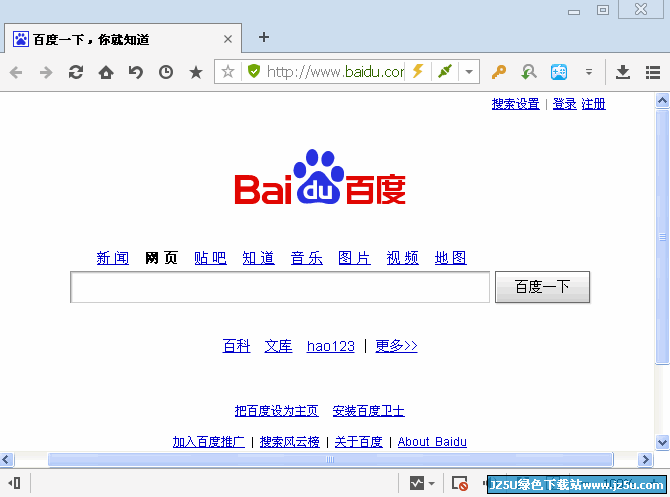
Task: Click the green plug-in icon in address bar
Action: (445, 71)
